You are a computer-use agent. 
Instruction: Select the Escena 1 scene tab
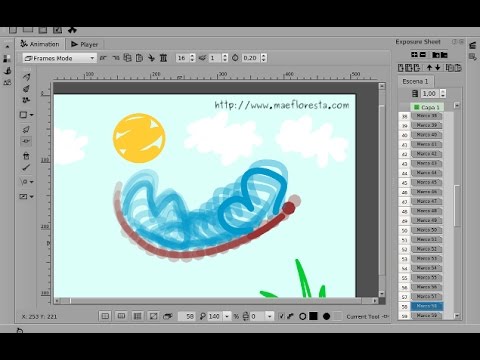tap(415, 81)
